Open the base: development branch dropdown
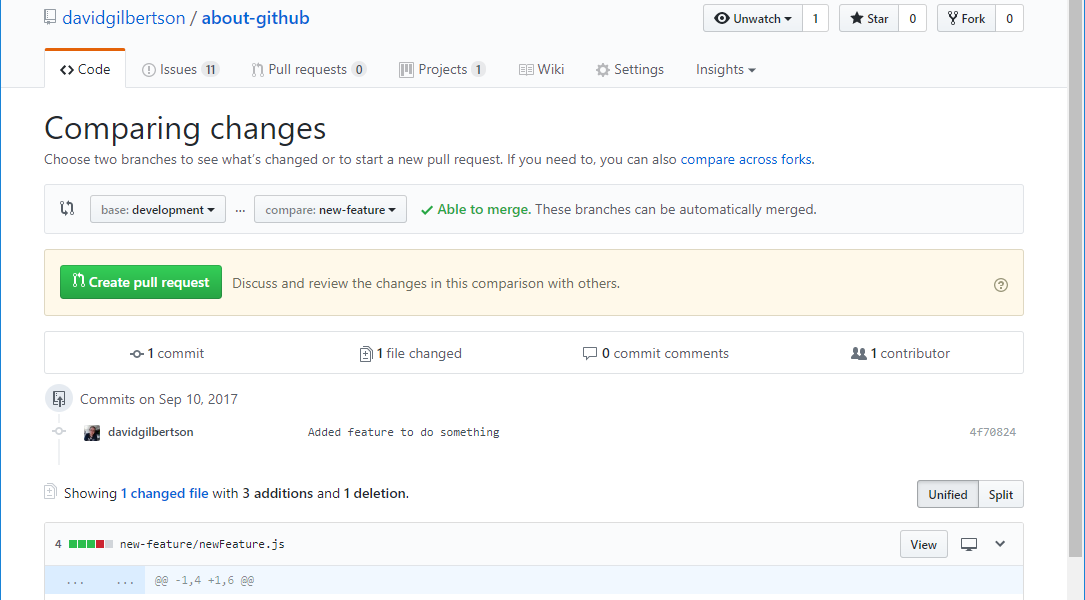 point(158,210)
